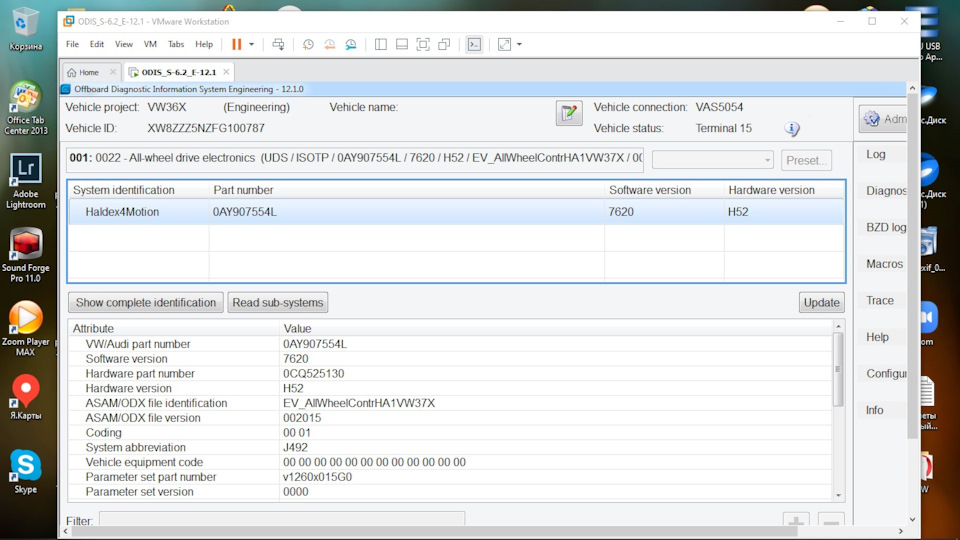Launch Sound Forge Pro 11.0 shortcut
Image resolution: width=960 pixels, height=540 pixels.
[26, 255]
